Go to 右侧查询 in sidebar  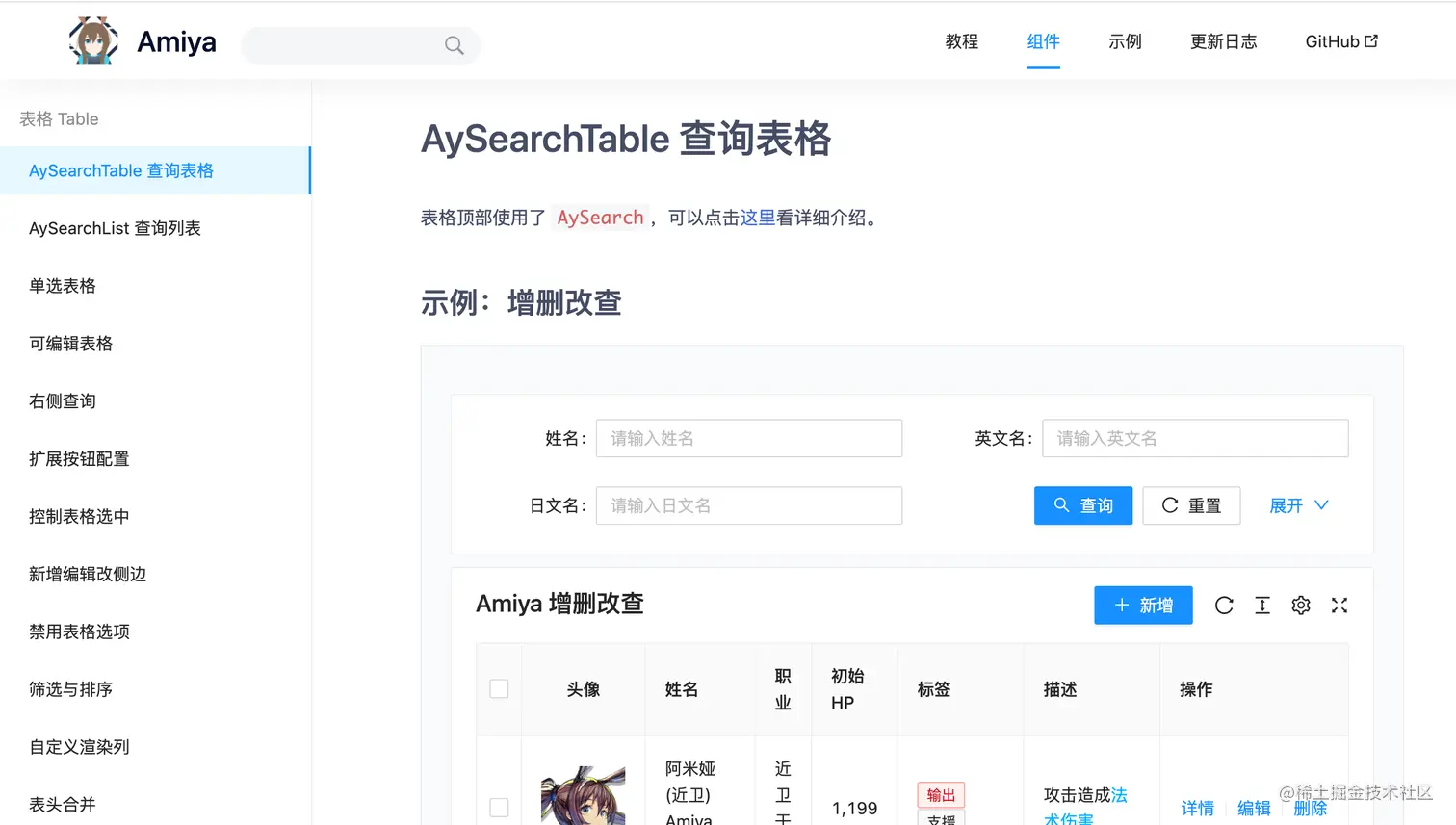pyautogui.click(x=155, y=401)
